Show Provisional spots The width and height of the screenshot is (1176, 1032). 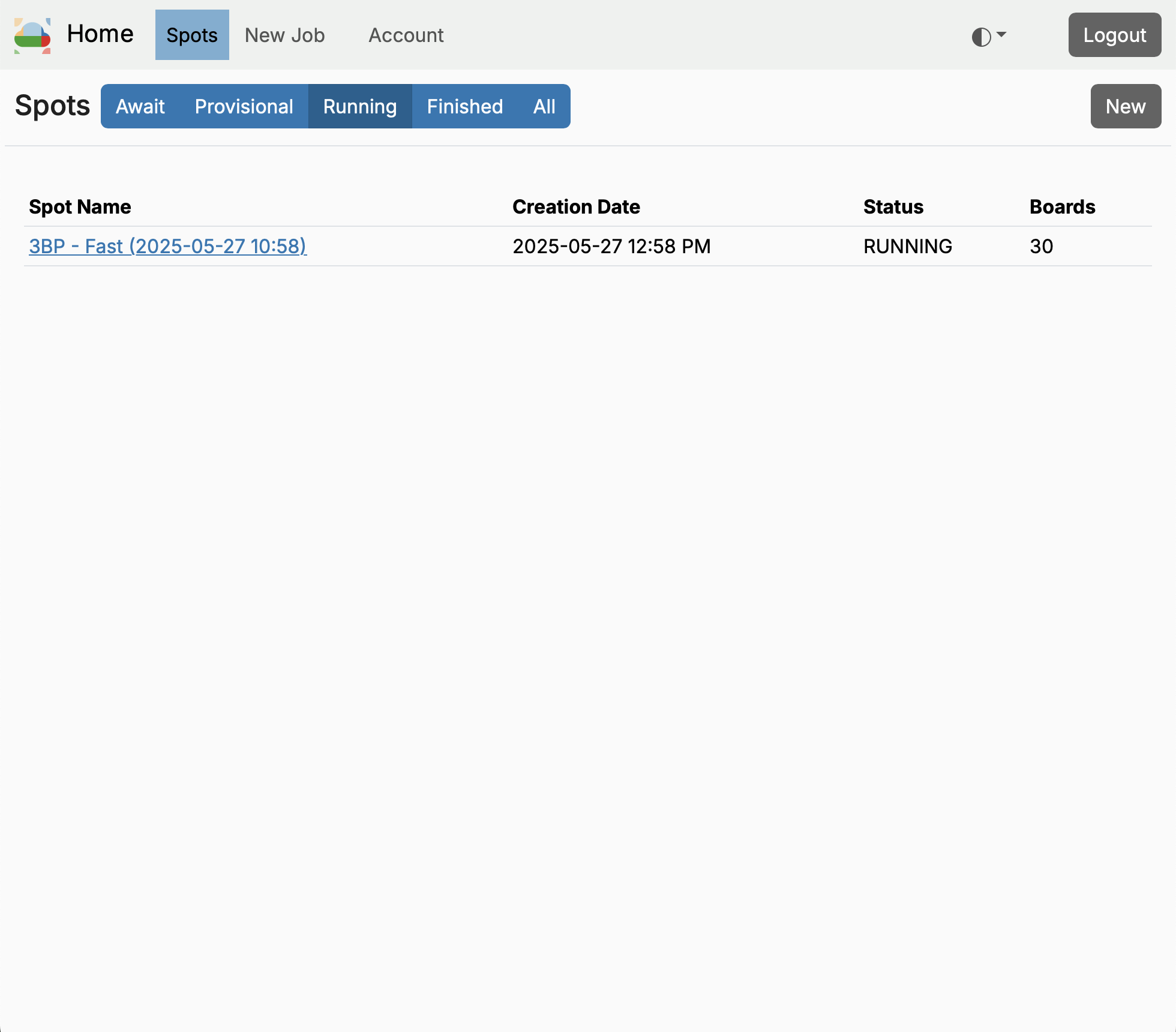[x=244, y=107]
